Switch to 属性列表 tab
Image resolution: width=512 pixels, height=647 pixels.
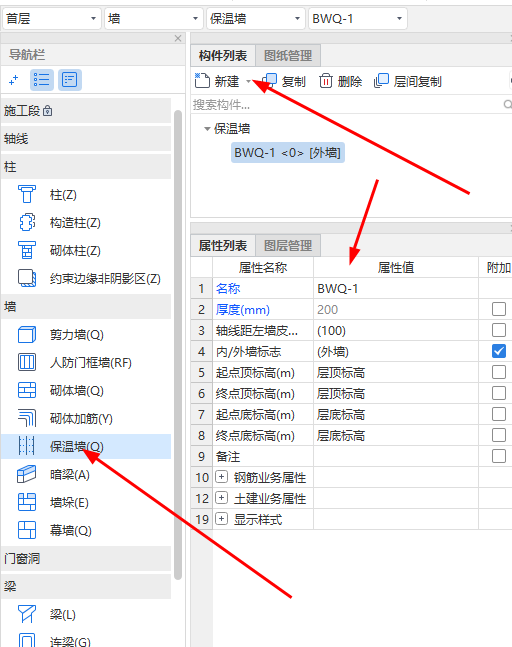pos(223,246)
